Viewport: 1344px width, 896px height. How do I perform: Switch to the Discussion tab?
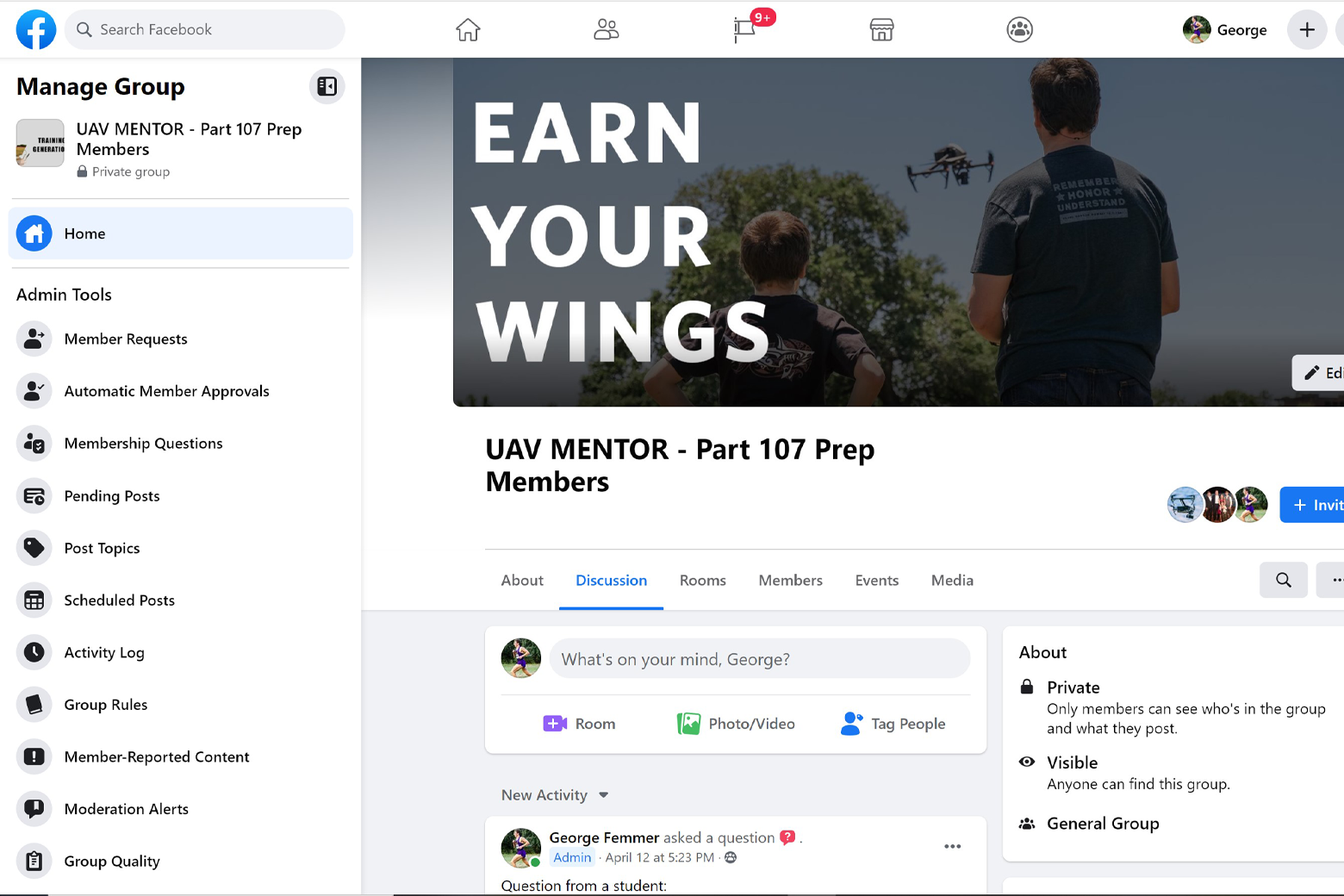(612, 581)
